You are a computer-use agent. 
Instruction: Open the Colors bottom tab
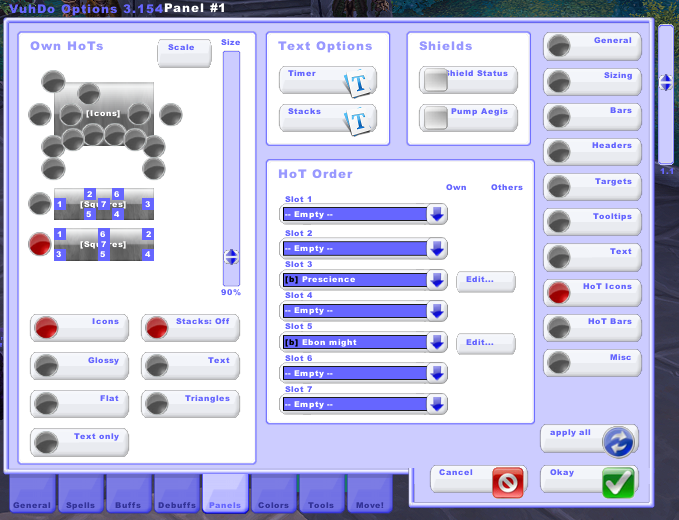pyautogui.click(x=273, y=497)
